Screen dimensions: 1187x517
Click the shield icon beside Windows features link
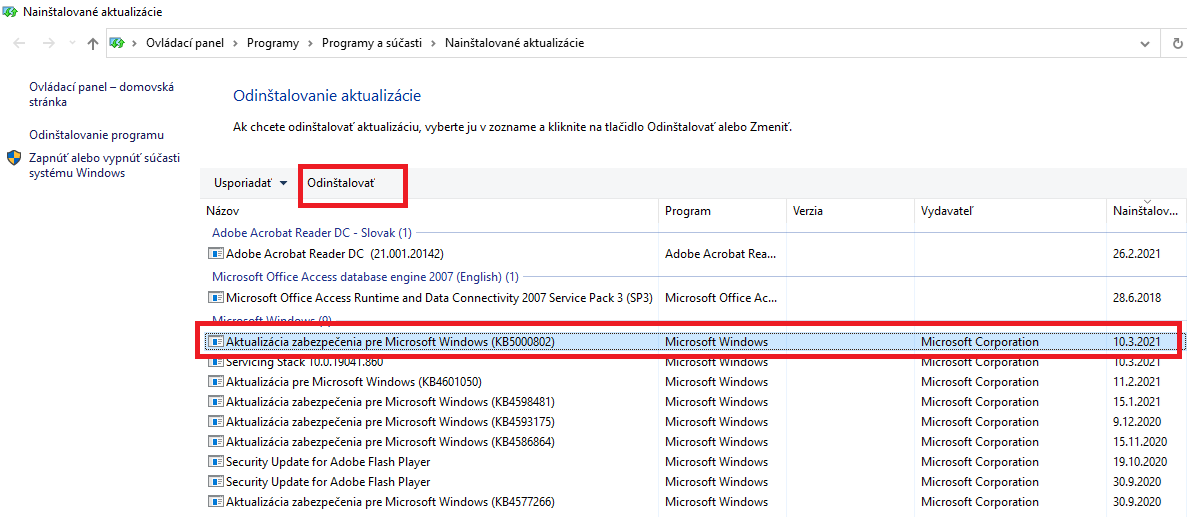(14, 158)
